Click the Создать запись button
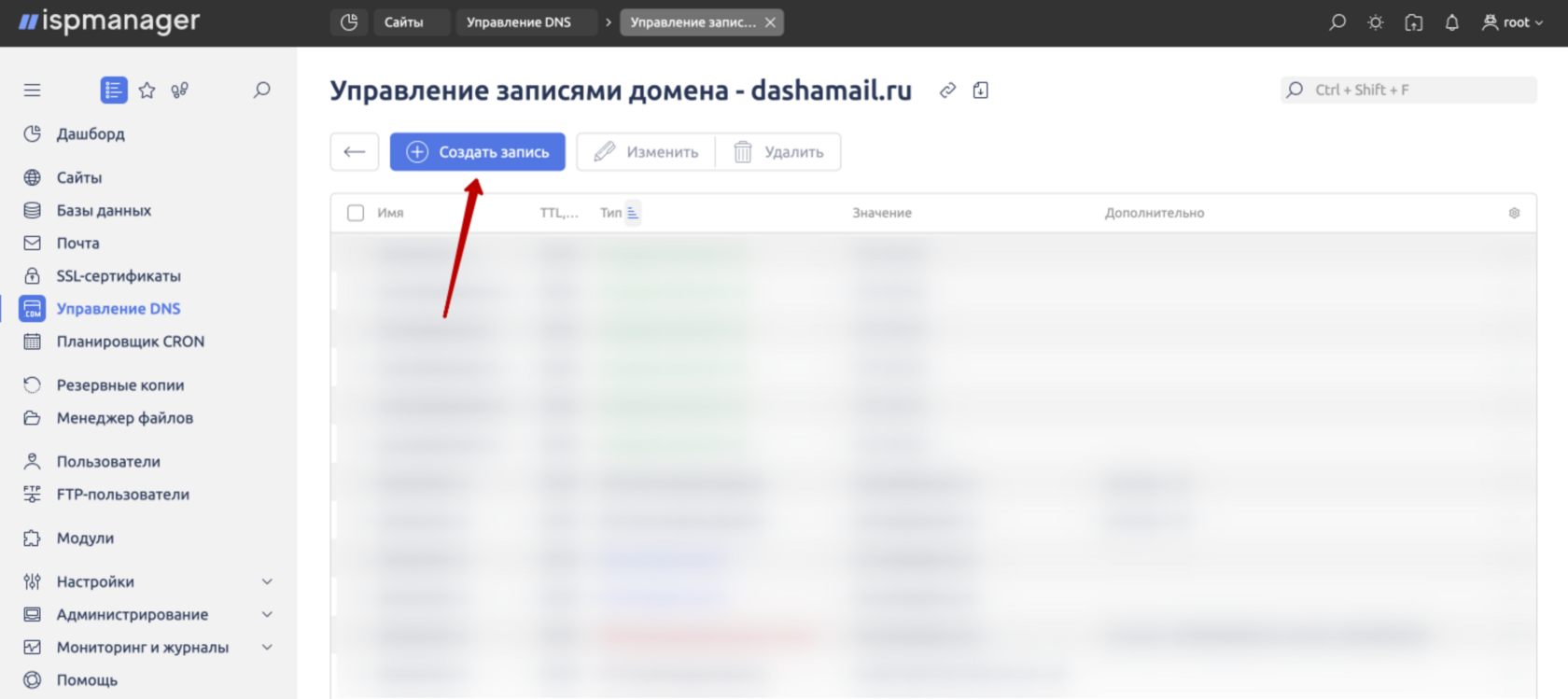This screenshot has height=699, width=1568. [x=478, y=152]
